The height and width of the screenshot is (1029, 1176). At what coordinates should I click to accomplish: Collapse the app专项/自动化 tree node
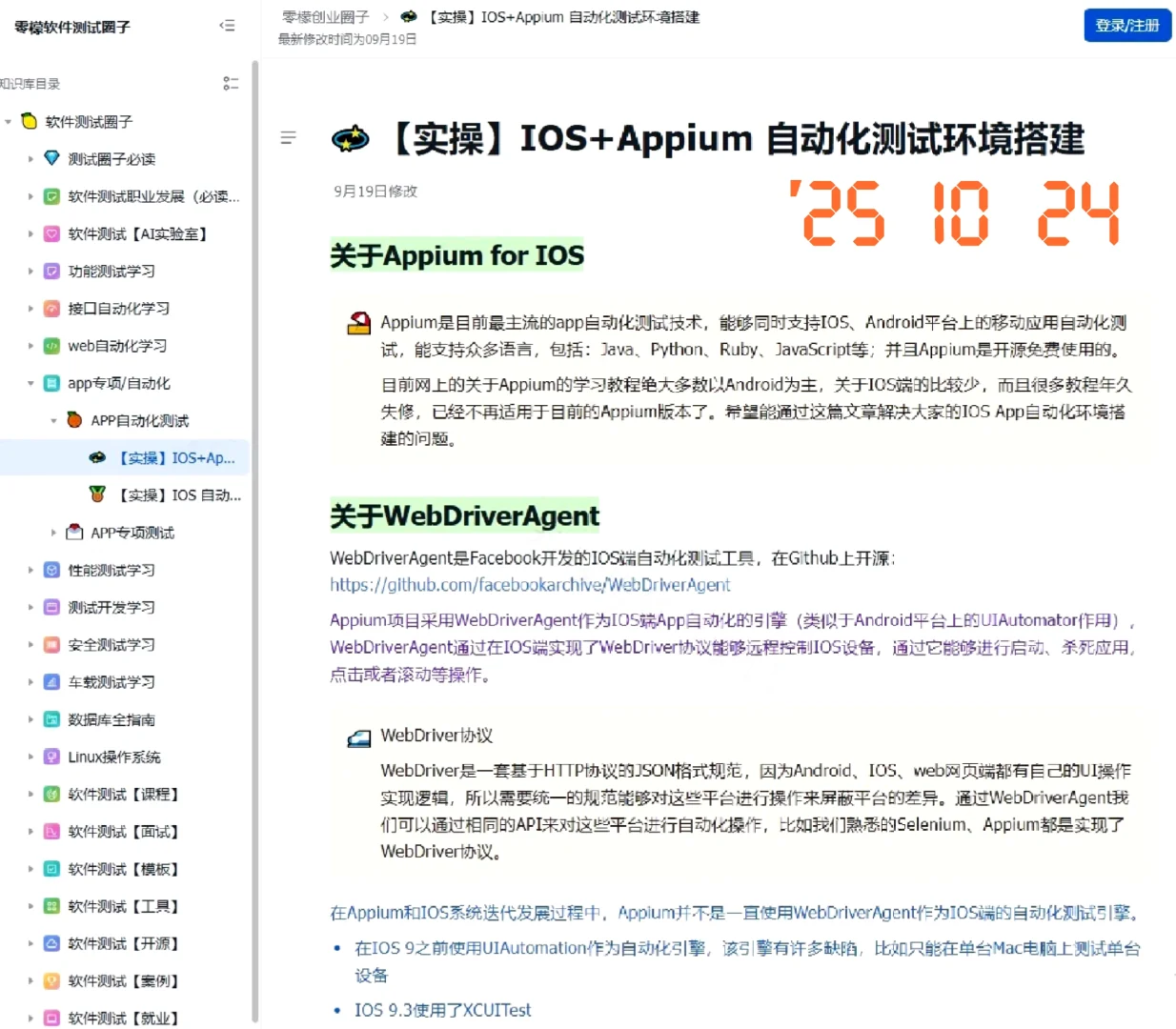[30, 383]
